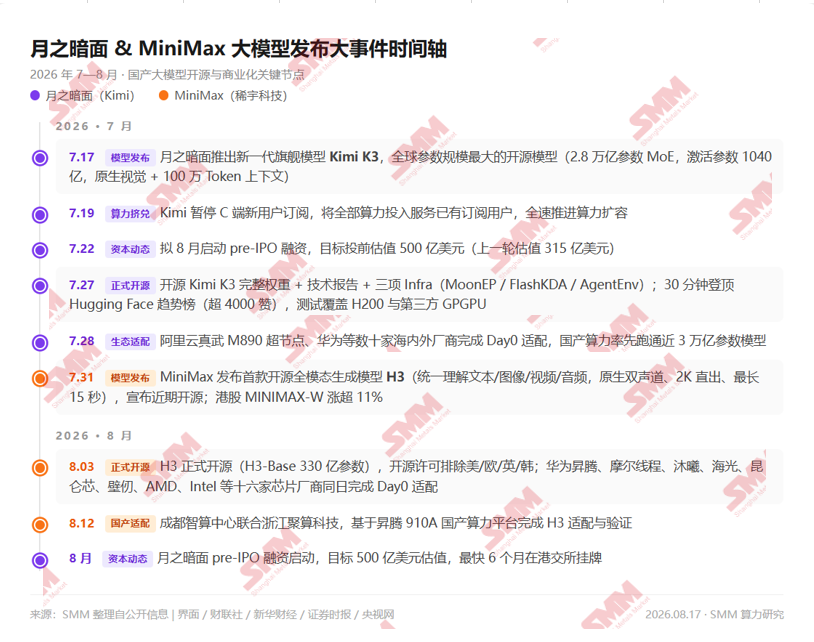Click the '生态适配' tag

click(130, 342)
